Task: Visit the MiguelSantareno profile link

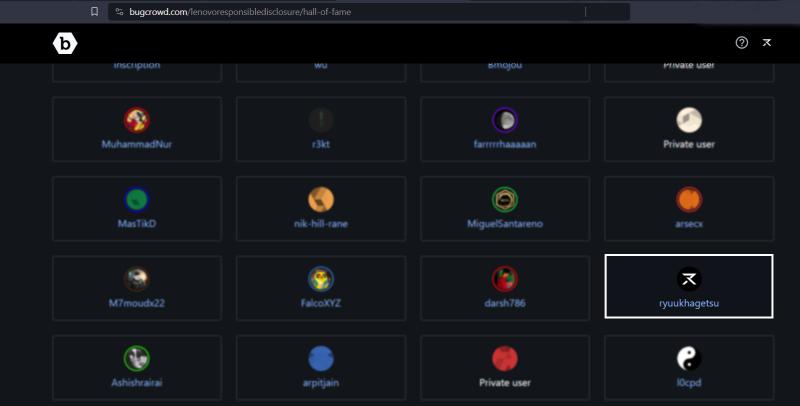Action: point(505,223)
